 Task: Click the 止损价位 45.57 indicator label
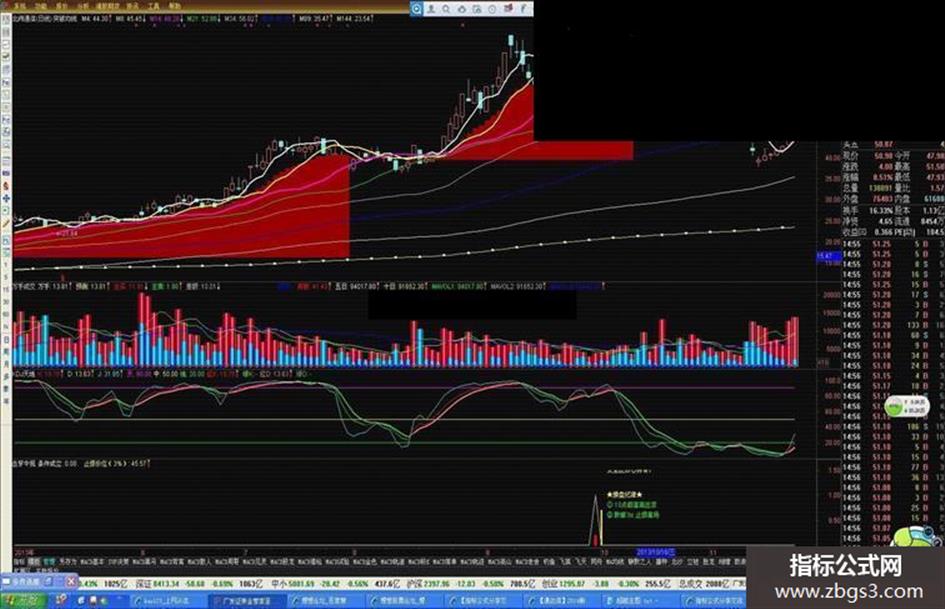coord(116,464)
